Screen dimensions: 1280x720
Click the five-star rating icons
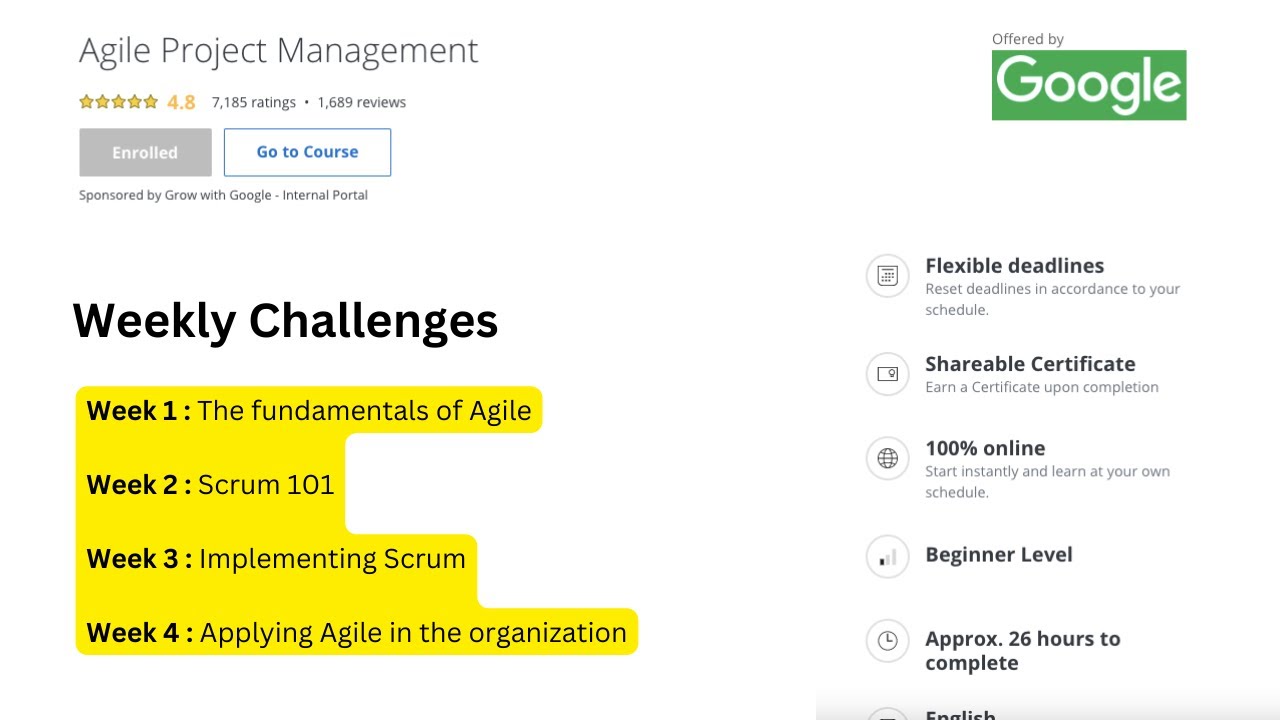tap(118, 102)
